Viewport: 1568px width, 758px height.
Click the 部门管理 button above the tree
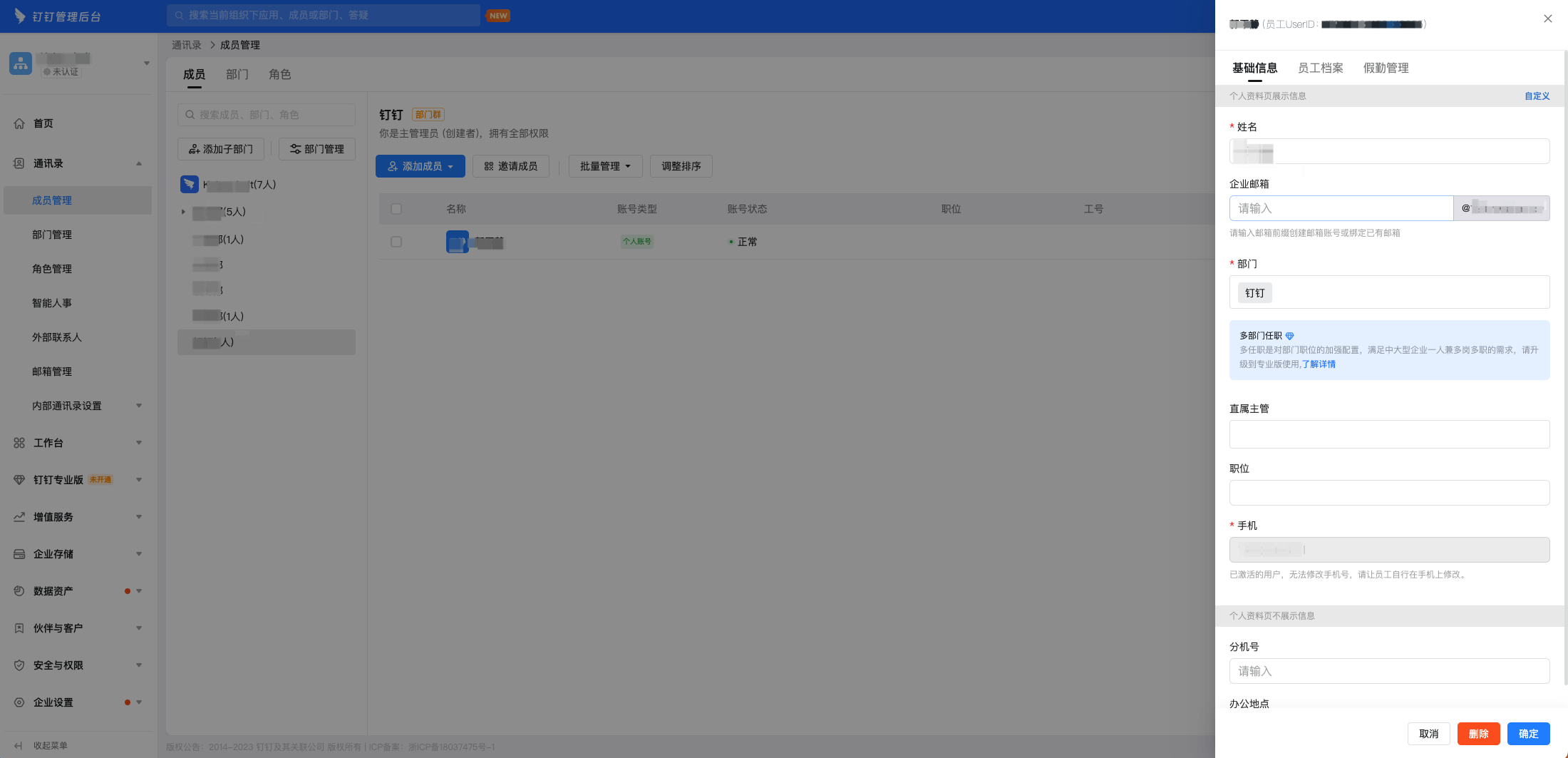317,149
